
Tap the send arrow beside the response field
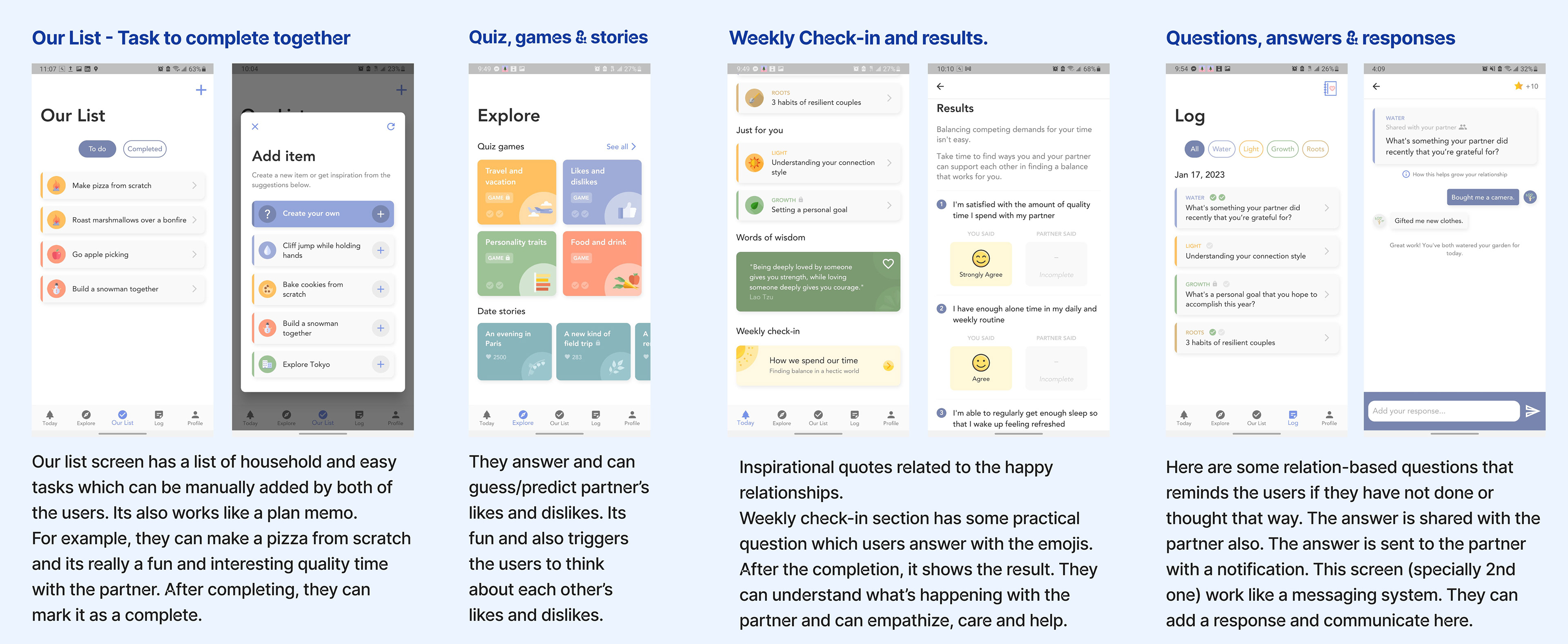(1532, 411)
